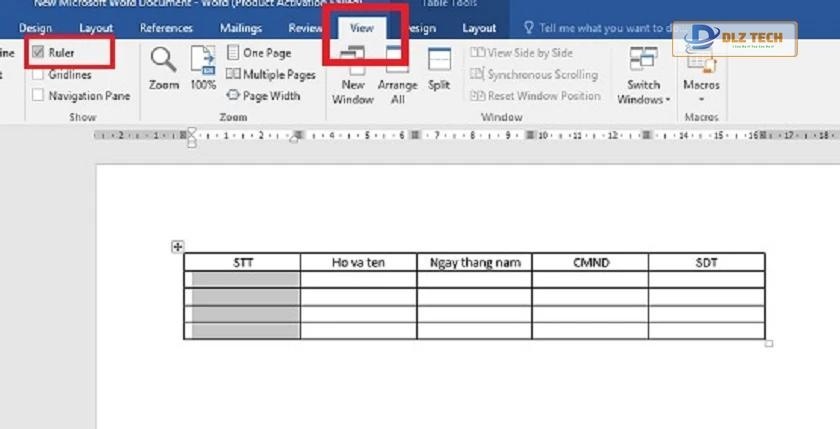Click the Tell me search box
This screenshot has width=840, height=429.
click(600, 28)
